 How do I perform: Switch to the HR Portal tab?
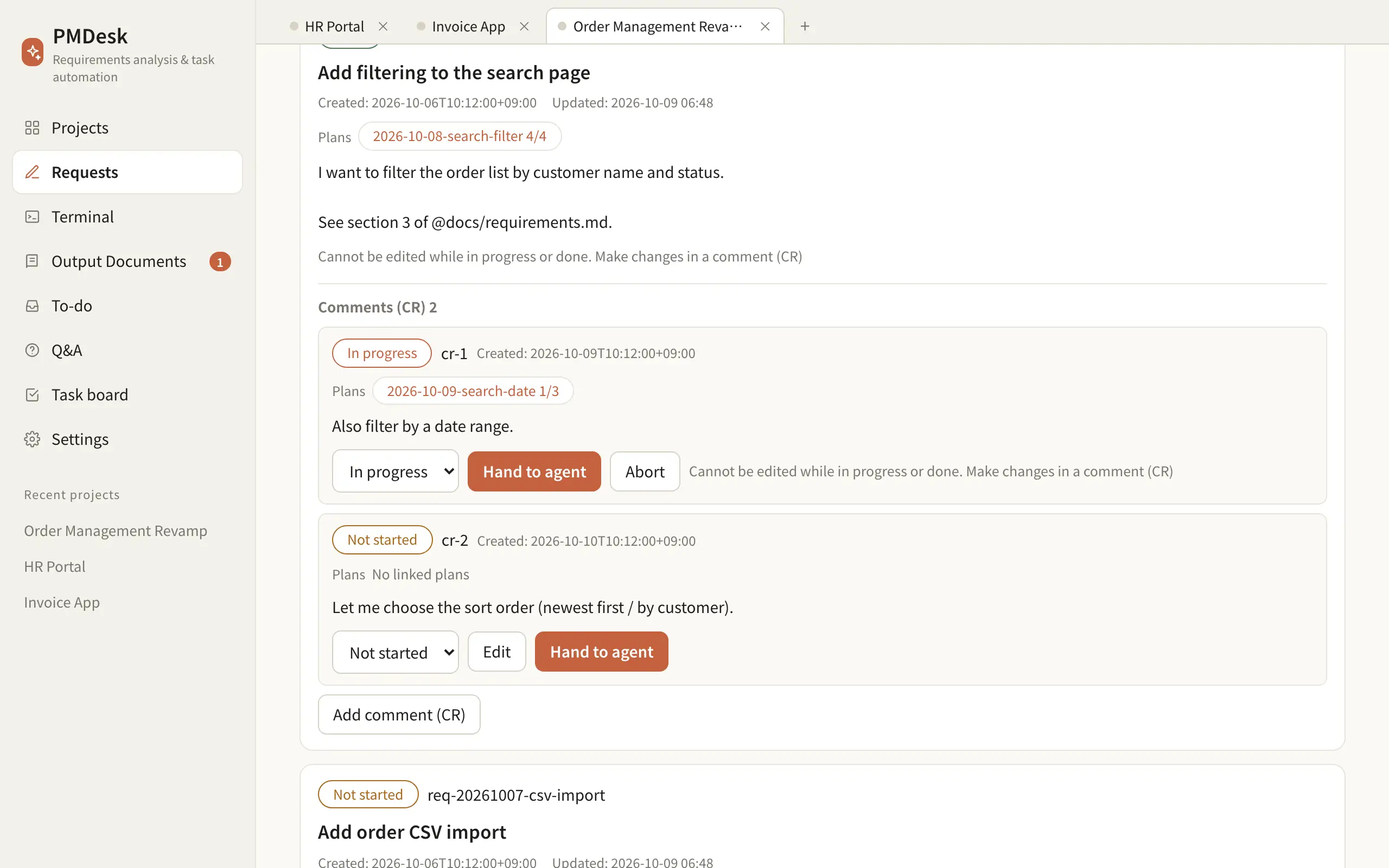click(334, 27)
